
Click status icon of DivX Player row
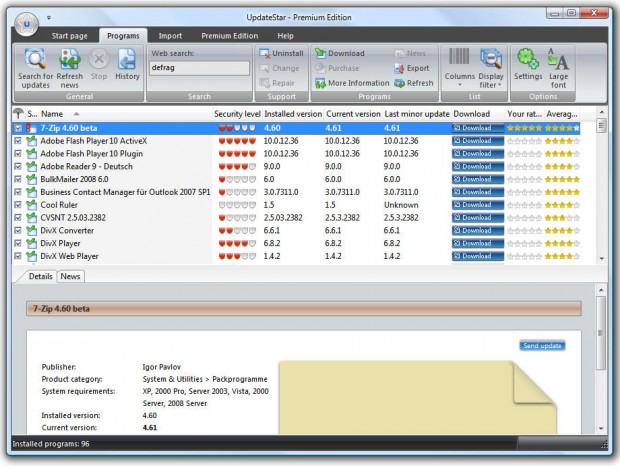(x=31, y=243)
